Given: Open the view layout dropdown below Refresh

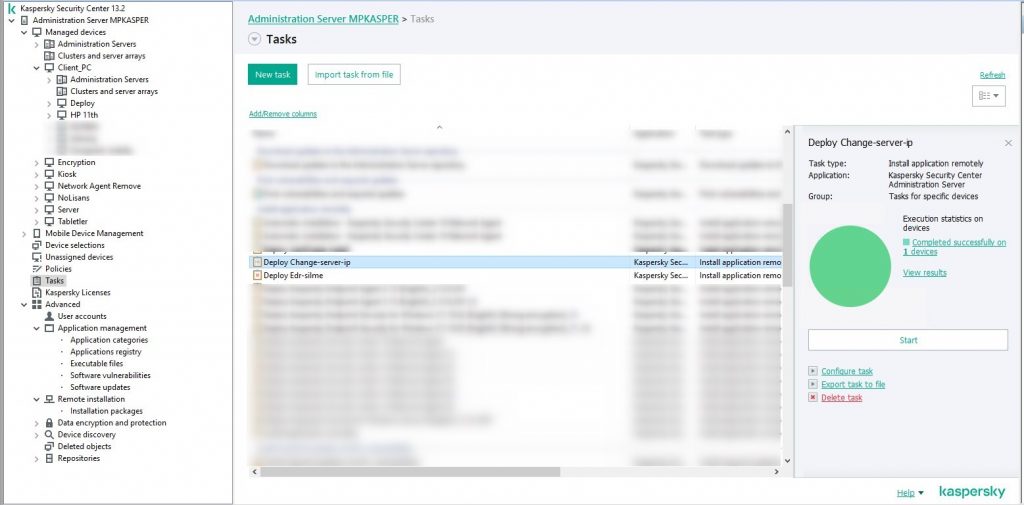Looking at the screenshot, I should (989, 96).
